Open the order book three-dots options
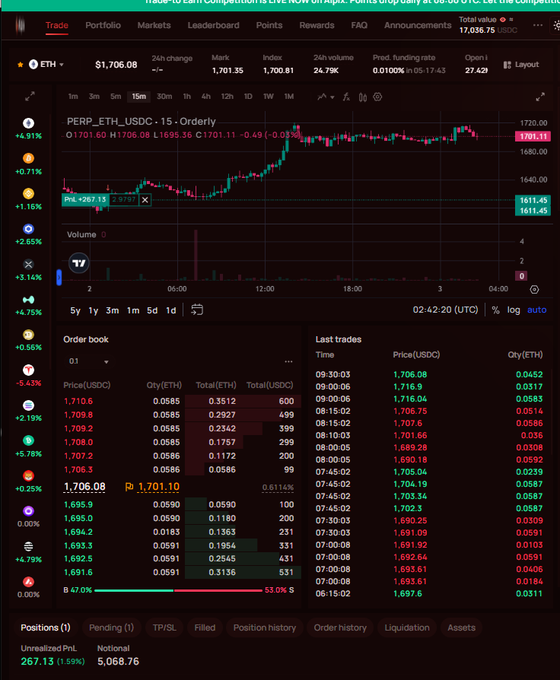The width and height of the screenshot is (560, 680). tap(288, 361)
